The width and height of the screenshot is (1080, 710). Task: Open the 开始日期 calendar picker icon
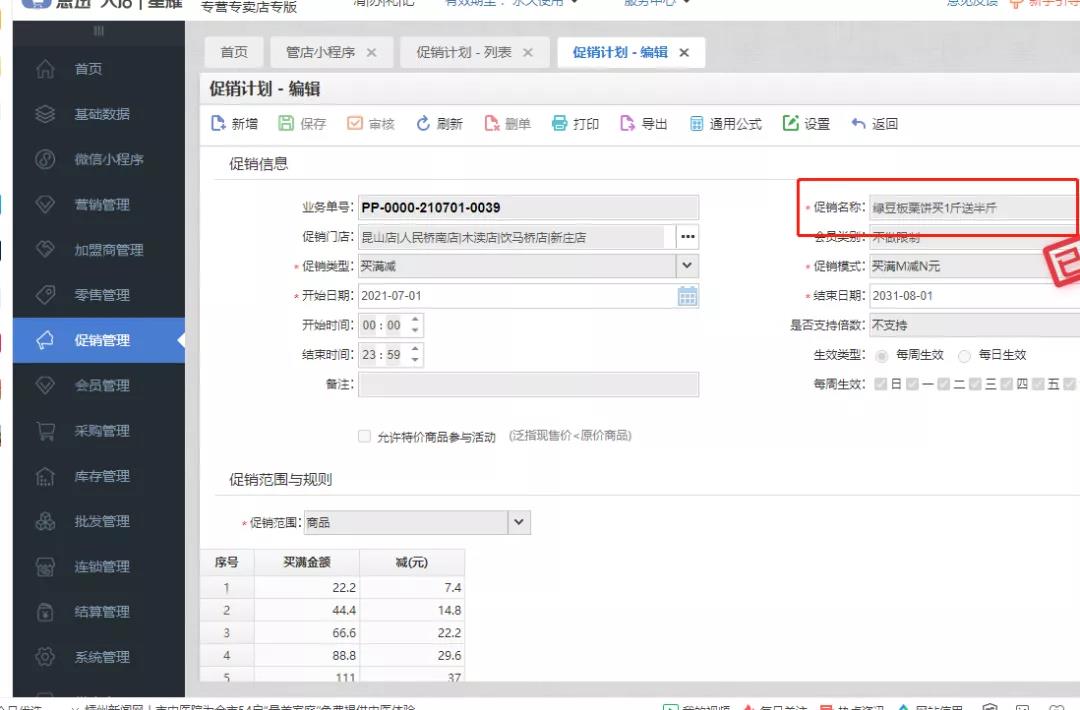686,294
